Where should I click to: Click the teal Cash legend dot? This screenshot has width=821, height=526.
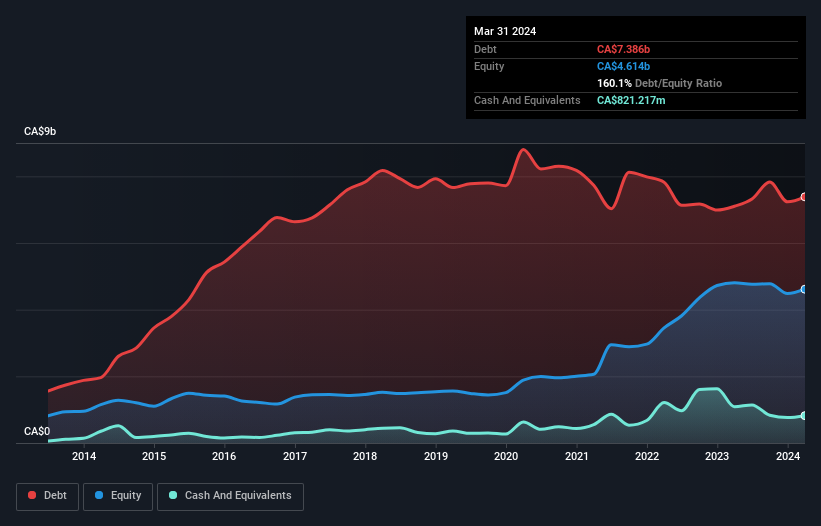pyautogui.click(x=173, y=495)
